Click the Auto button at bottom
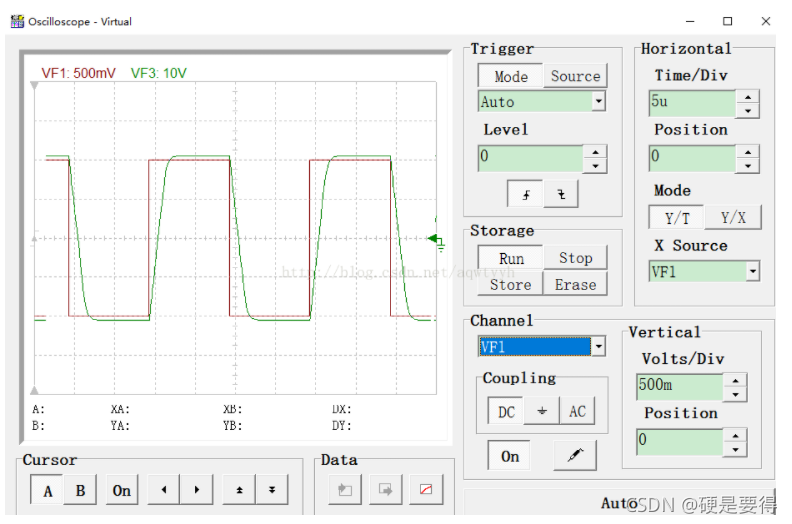Image resolution: width=792 pixels, height=524 pixels. [x=618, y=503]
